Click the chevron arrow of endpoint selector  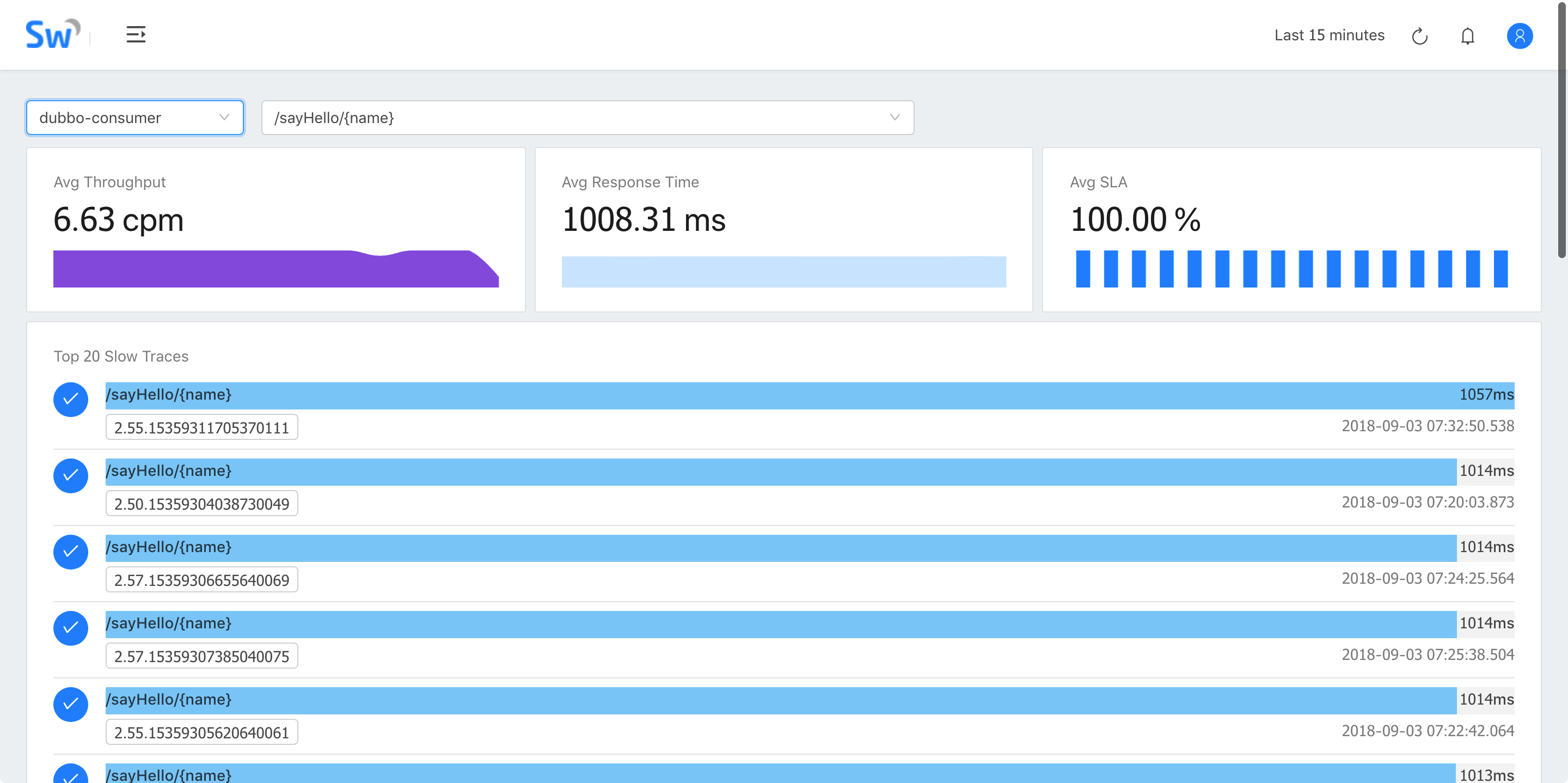[894, 118]
